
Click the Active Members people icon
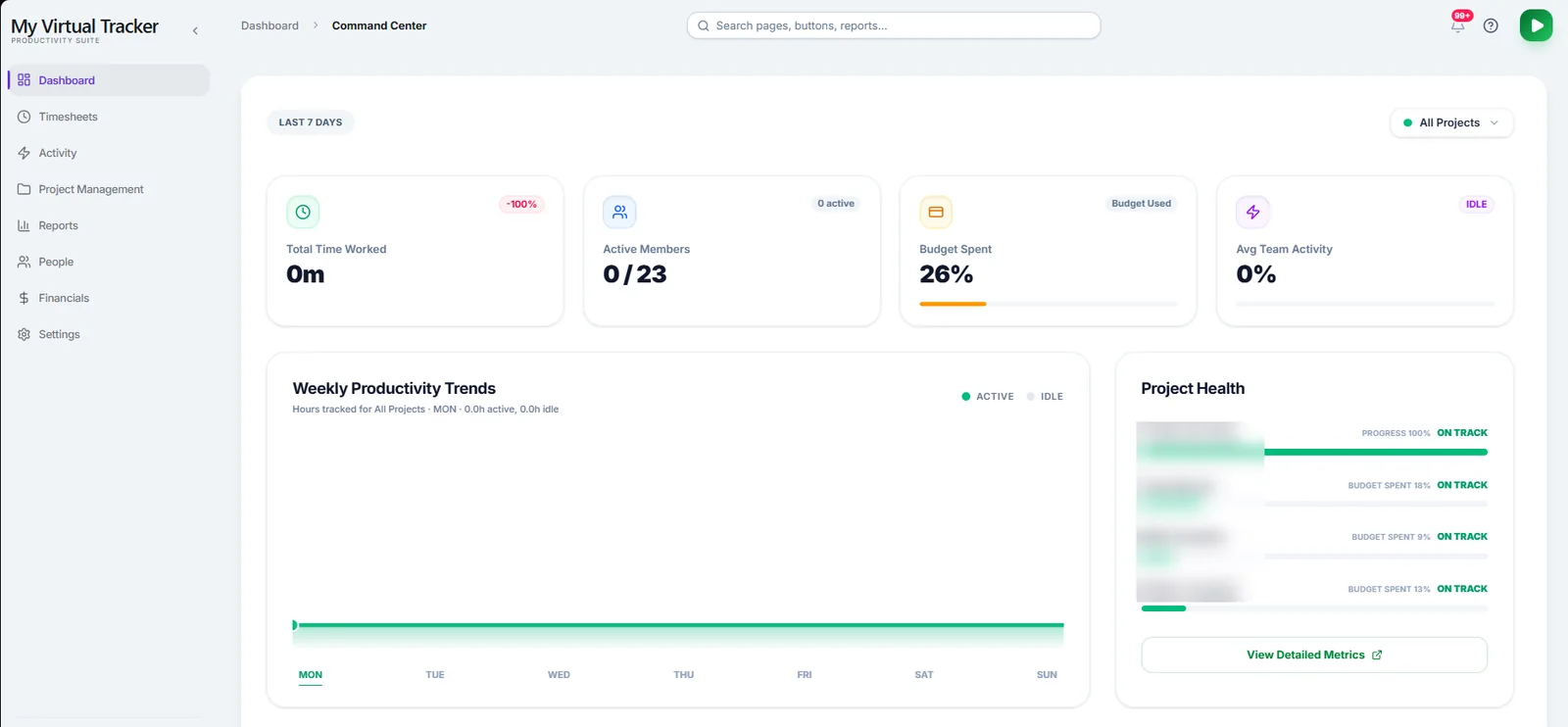pyautogui.click(x=619, y=212)
